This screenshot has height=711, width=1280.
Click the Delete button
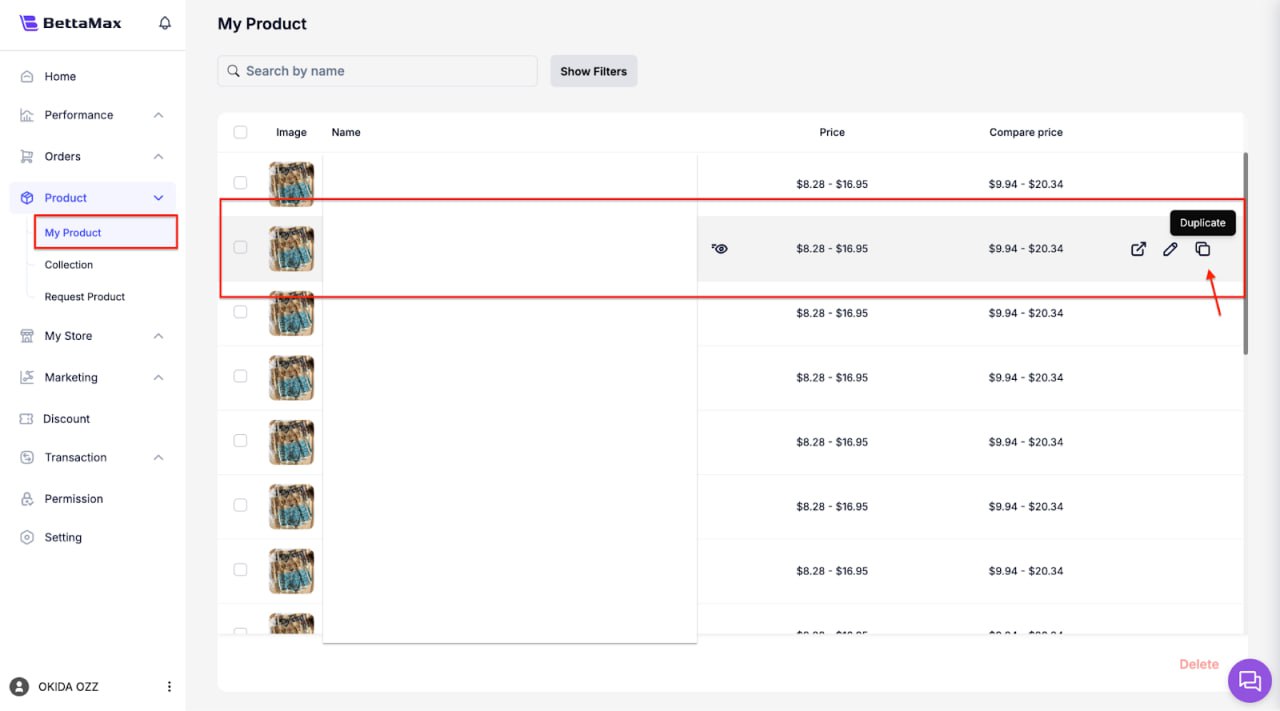pos(1198,664)
